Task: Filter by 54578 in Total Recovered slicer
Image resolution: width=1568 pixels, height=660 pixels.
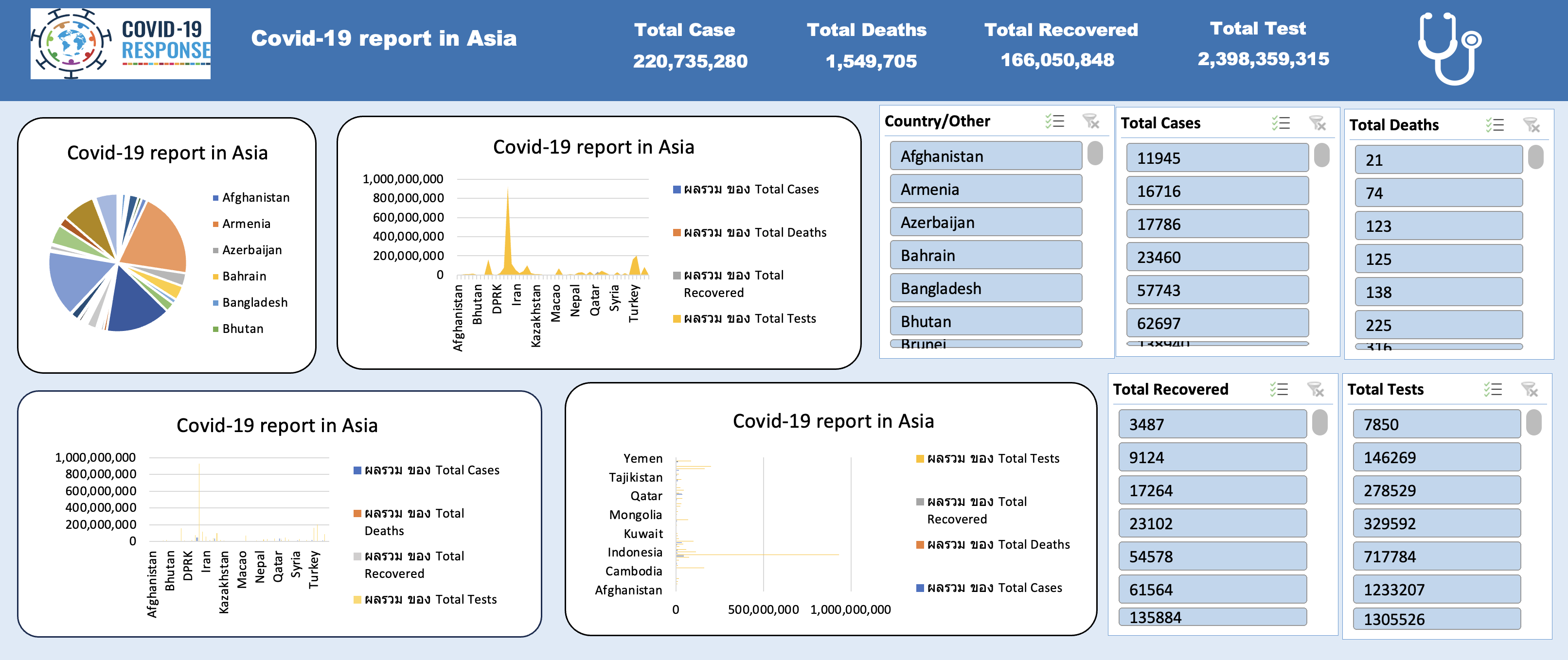Action: pyautogui.click(x=1212, y=556)
